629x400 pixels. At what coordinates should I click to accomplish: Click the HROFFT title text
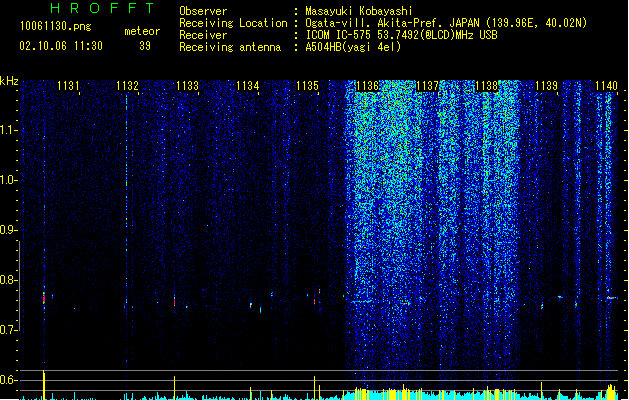click(102, 8)
